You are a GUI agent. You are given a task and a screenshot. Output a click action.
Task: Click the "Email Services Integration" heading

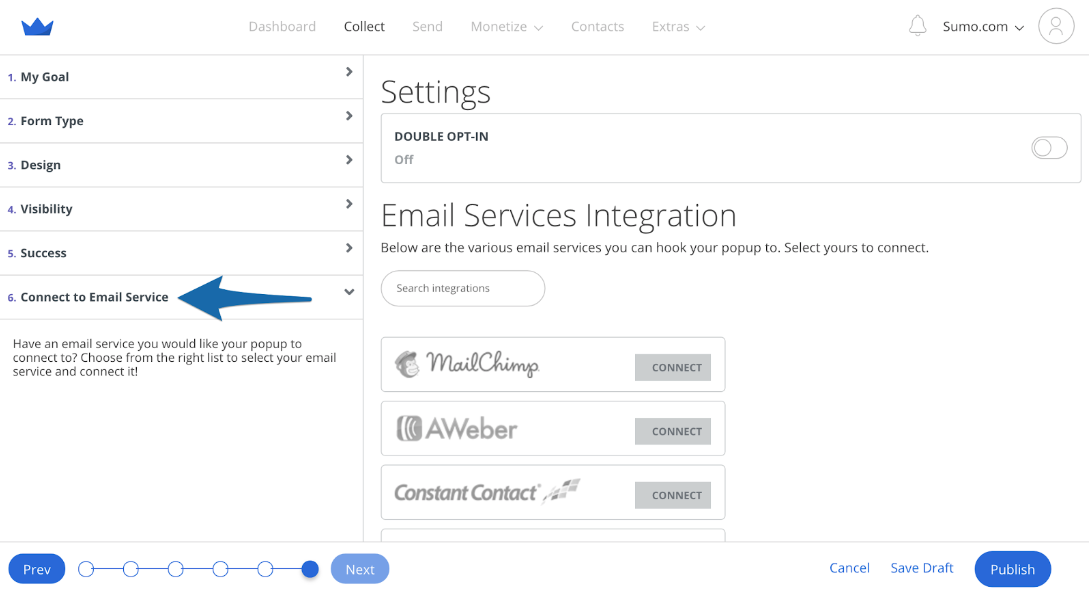click(558, 216)
